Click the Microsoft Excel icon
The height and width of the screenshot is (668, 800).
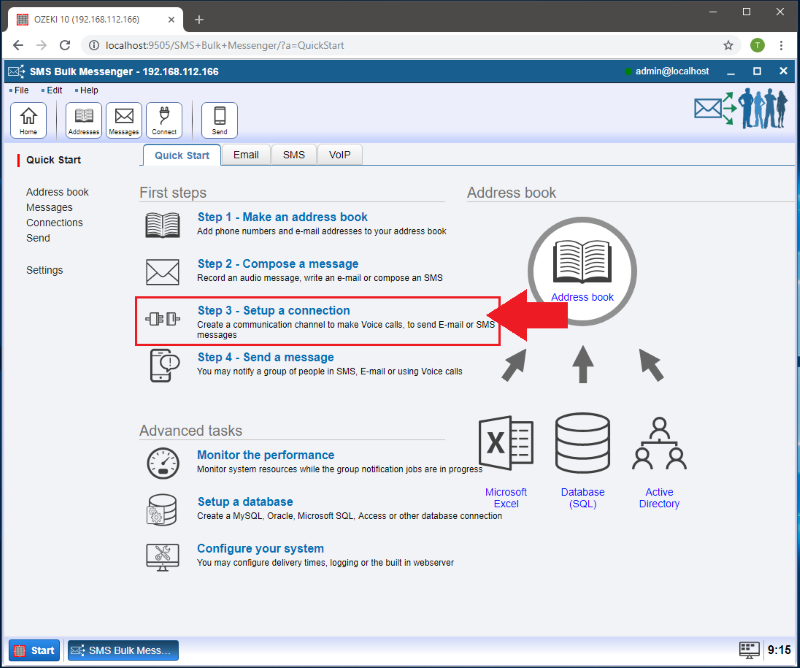[x=506, y=445]
